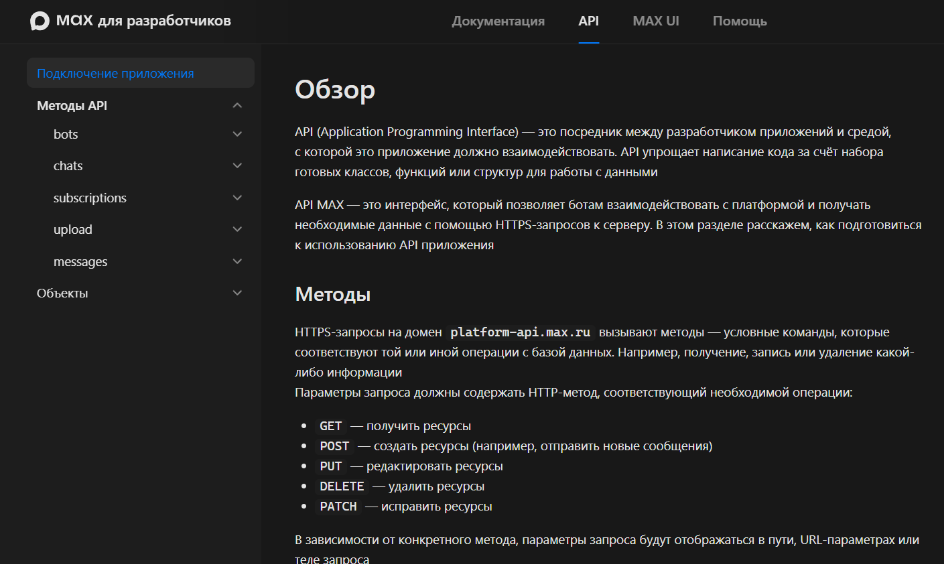The image size is (944, 564).
Task: Select messages item in sidebar
Action: point(80,262)
